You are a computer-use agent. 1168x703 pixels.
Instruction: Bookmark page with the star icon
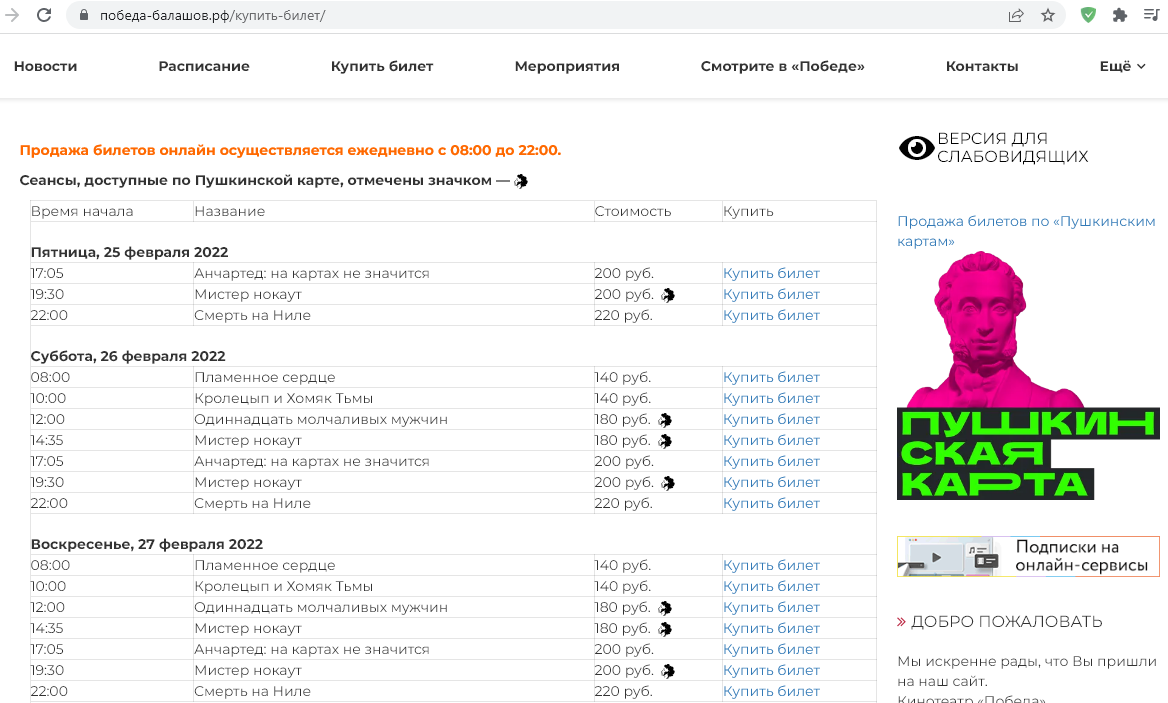(1048, 15)
